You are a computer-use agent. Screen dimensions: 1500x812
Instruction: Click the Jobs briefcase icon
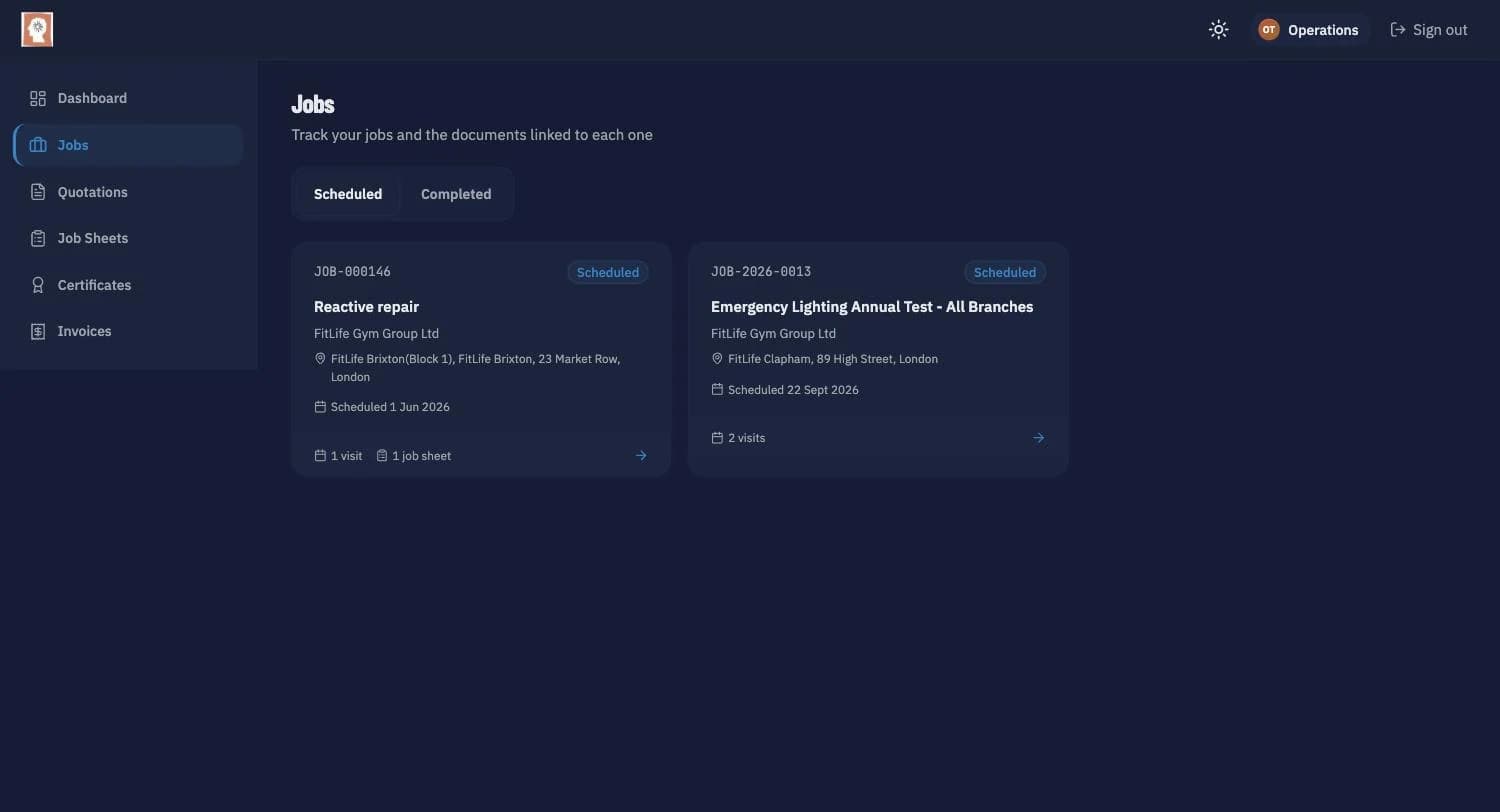click(38, 145)
